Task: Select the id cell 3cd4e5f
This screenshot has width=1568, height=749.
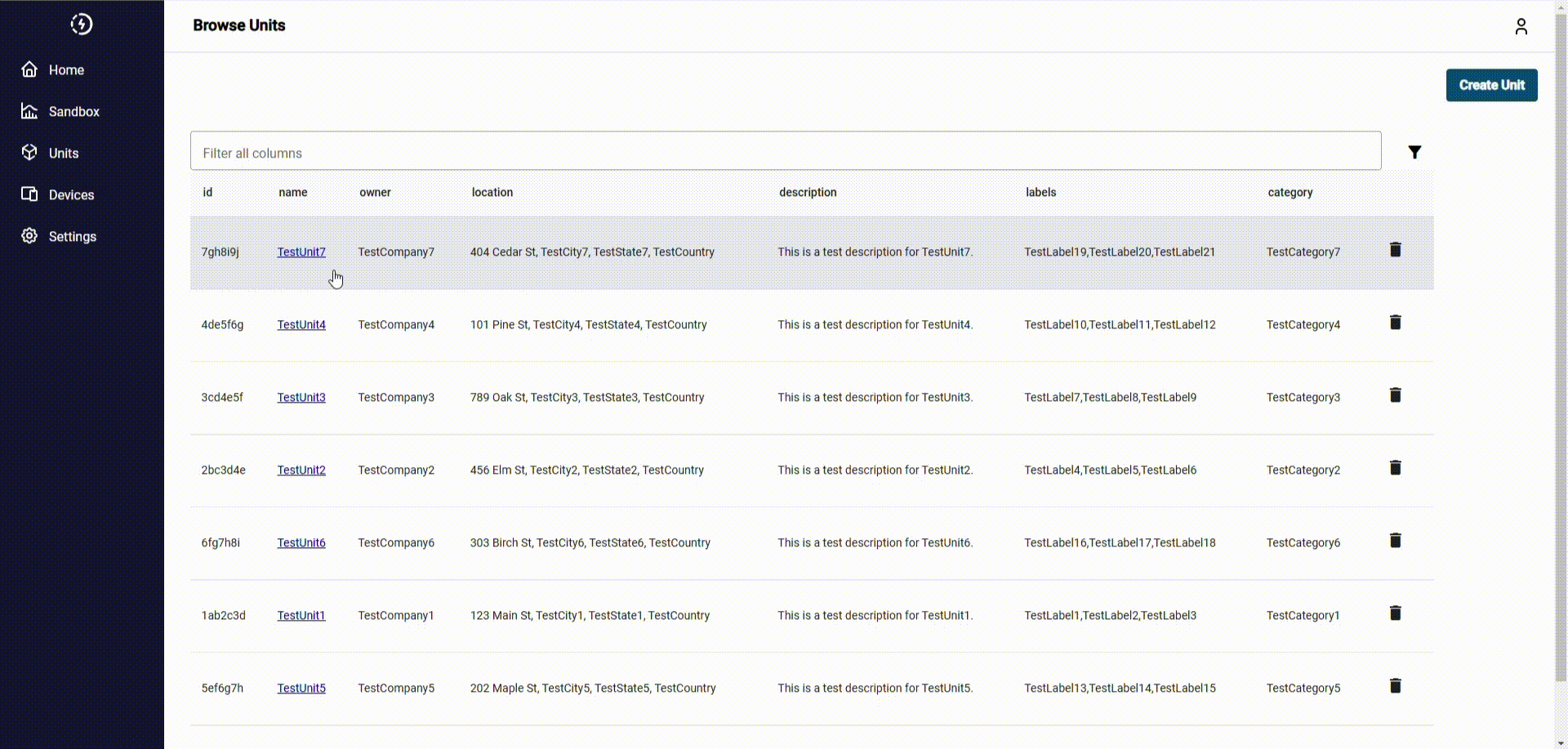Action: tap(222, 398)
